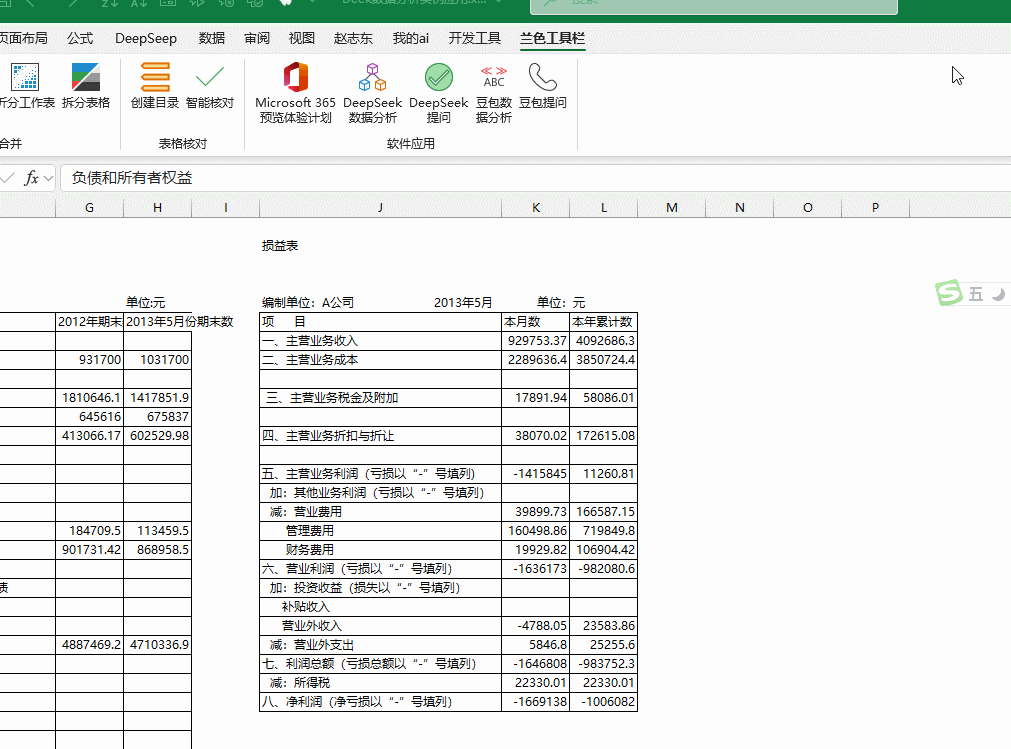The image size is (1011, 749).
Task: Expand the dropdown arrow beside fx
Action: pyautogui.click(x=48, y=178)
